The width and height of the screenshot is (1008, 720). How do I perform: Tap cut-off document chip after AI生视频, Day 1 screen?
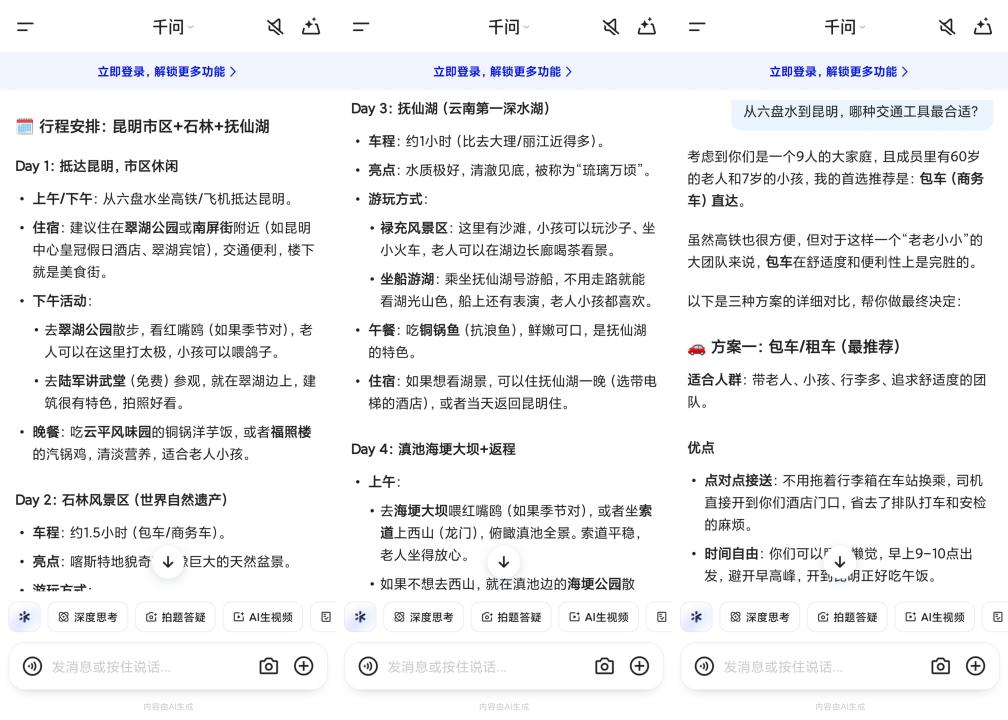(324, 617)
